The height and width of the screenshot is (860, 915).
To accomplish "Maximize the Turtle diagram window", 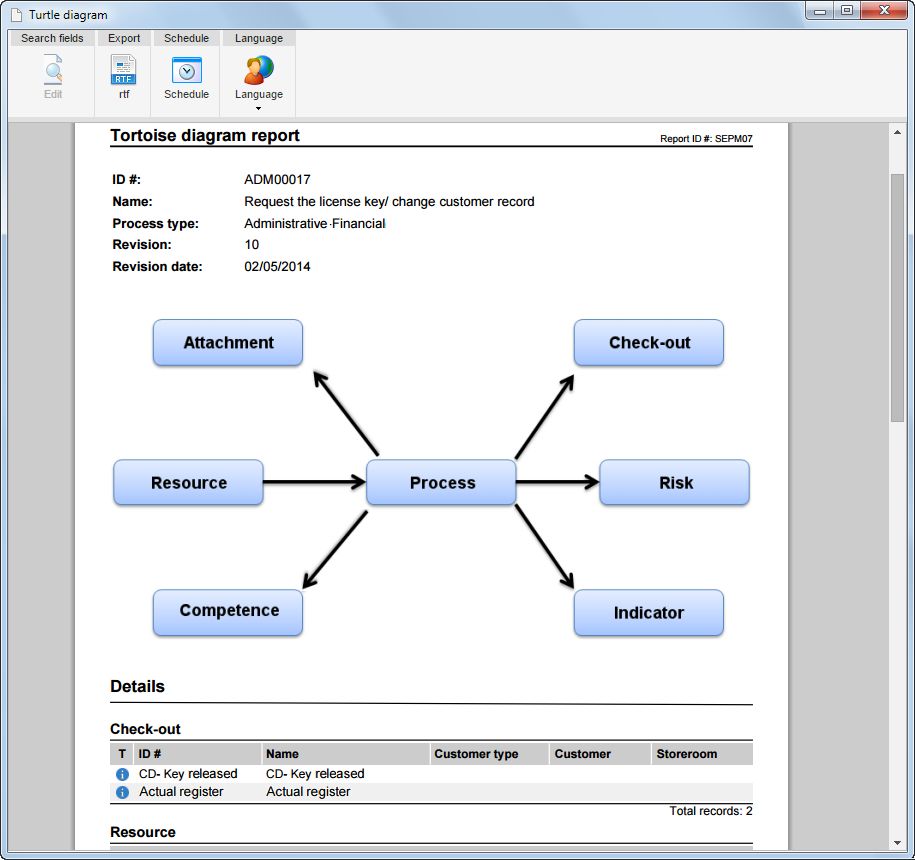I will pyautogui.click(x=847, y=10).
